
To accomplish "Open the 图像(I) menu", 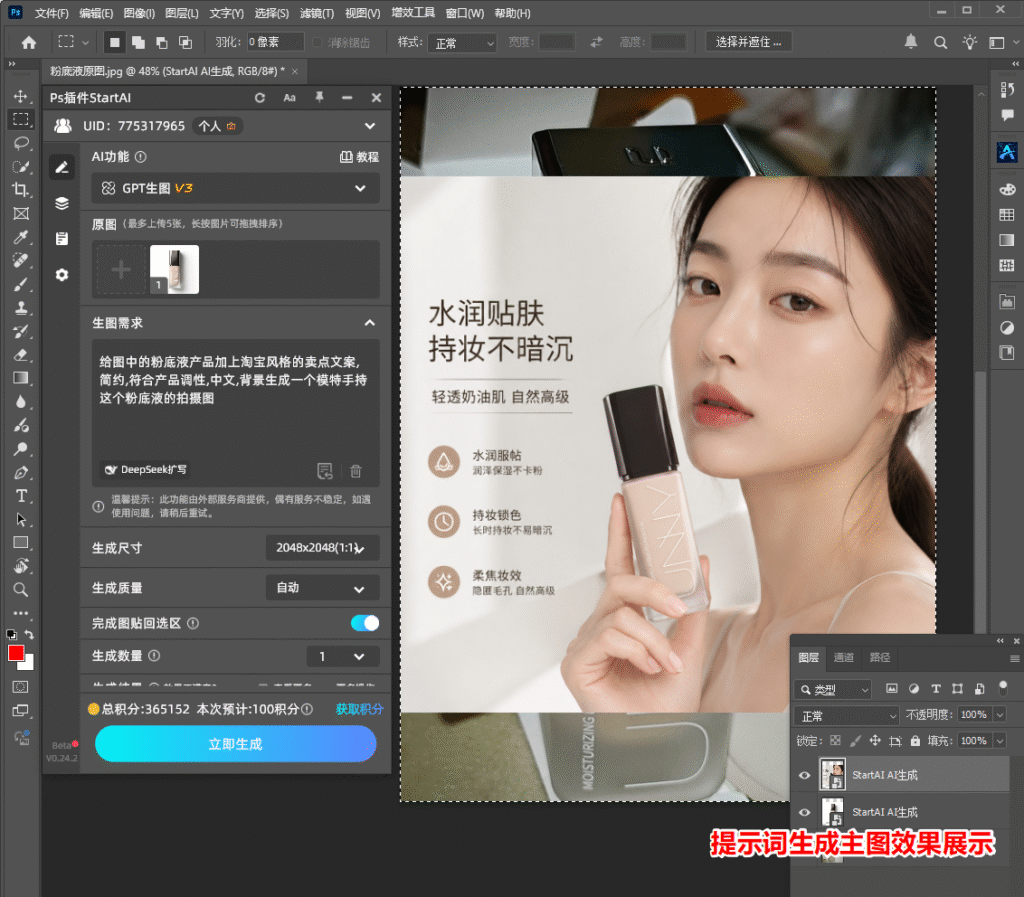I will [139, 13].
